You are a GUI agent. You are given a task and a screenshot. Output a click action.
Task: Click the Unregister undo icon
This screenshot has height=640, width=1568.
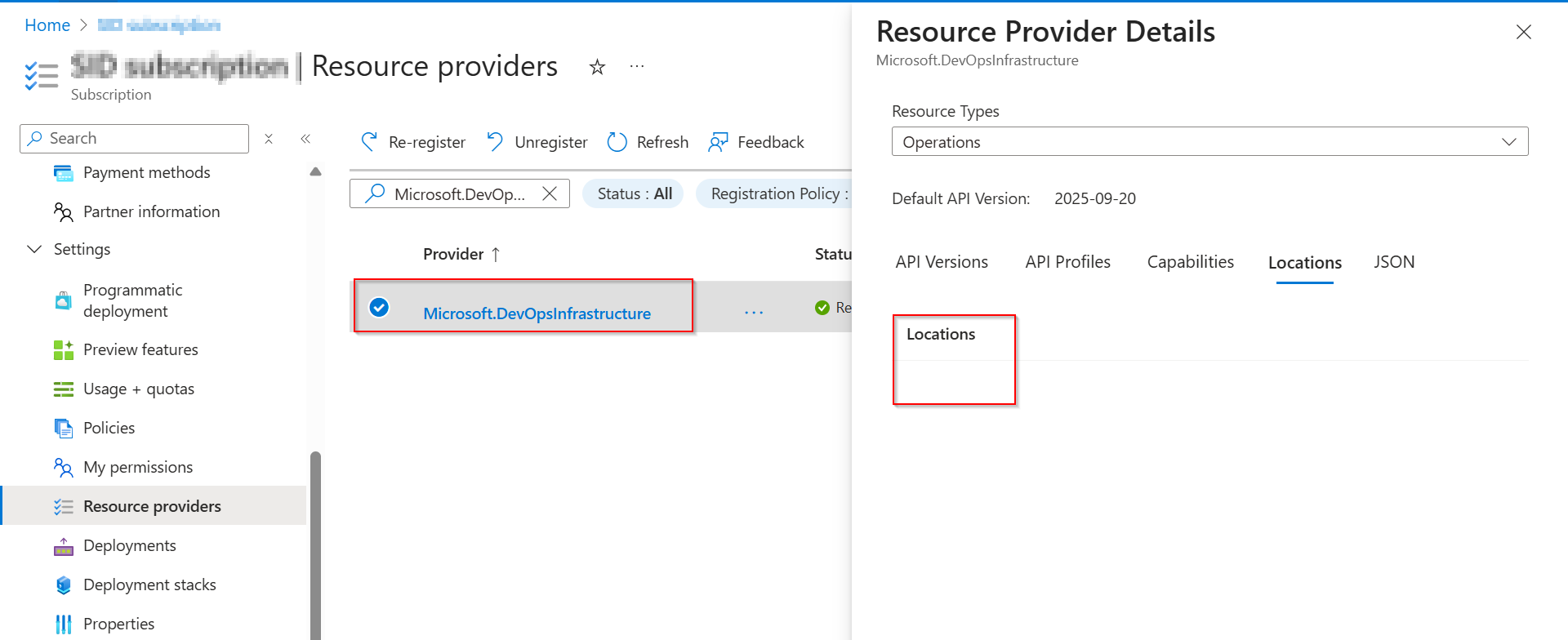tap(495, 142)
